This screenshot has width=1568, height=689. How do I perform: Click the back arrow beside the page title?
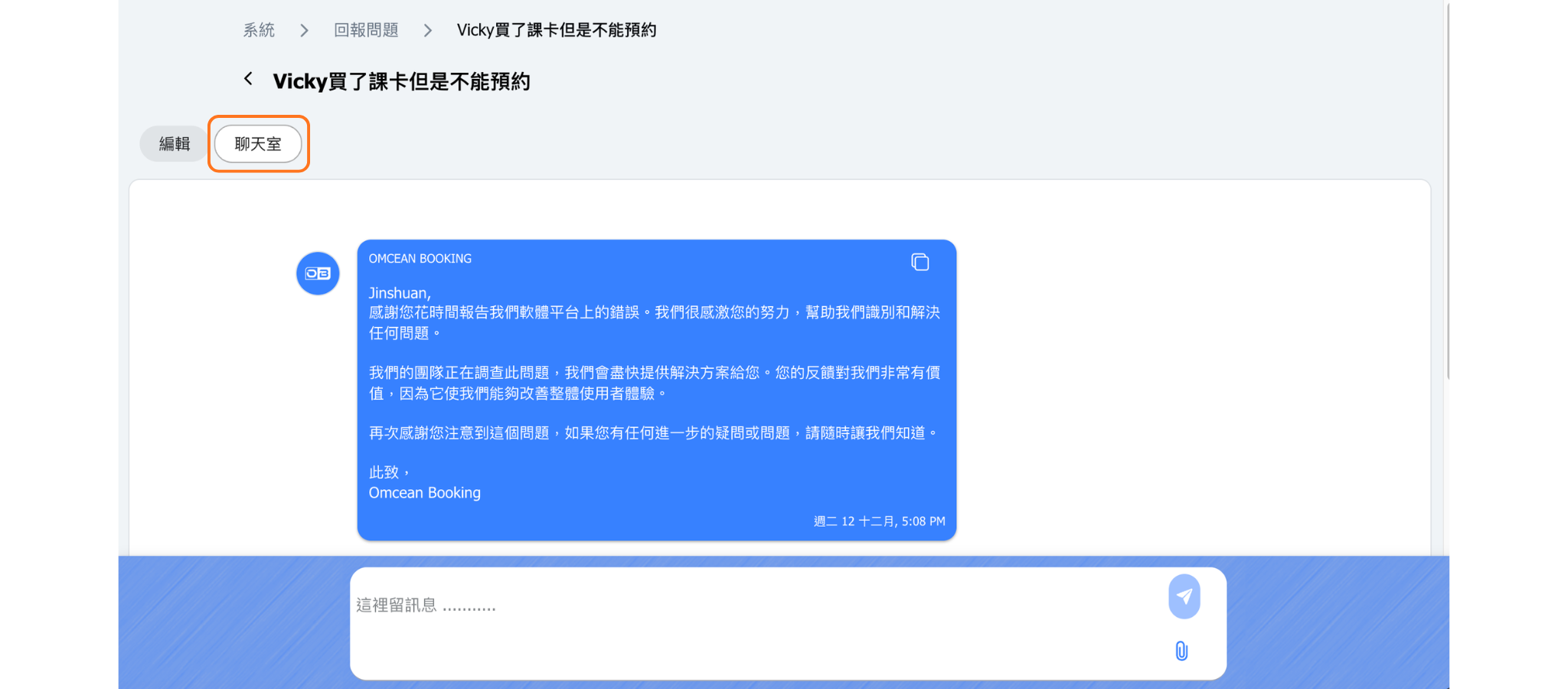coord(248,79)
